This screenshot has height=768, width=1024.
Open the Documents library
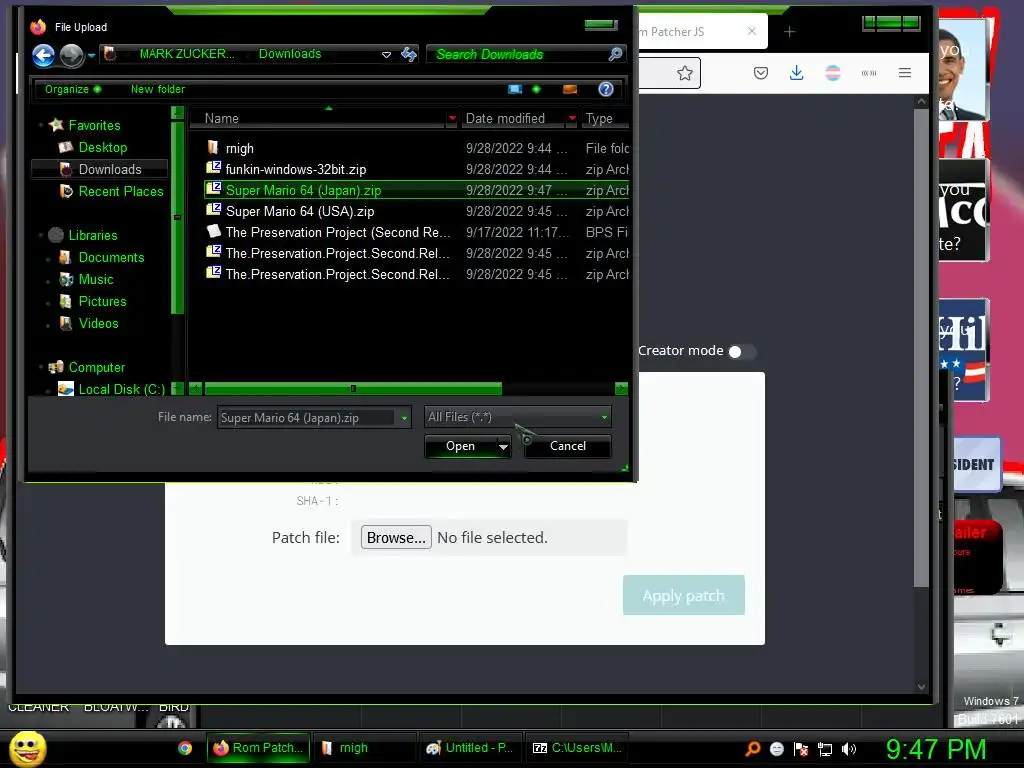111,257
